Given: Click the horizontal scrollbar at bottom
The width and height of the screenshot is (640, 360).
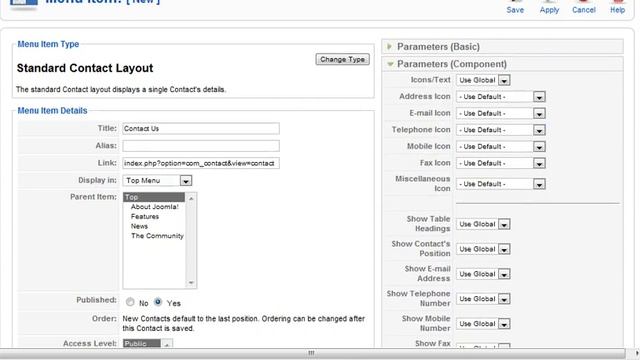Looking at the screenshot, I should point(312,353).
